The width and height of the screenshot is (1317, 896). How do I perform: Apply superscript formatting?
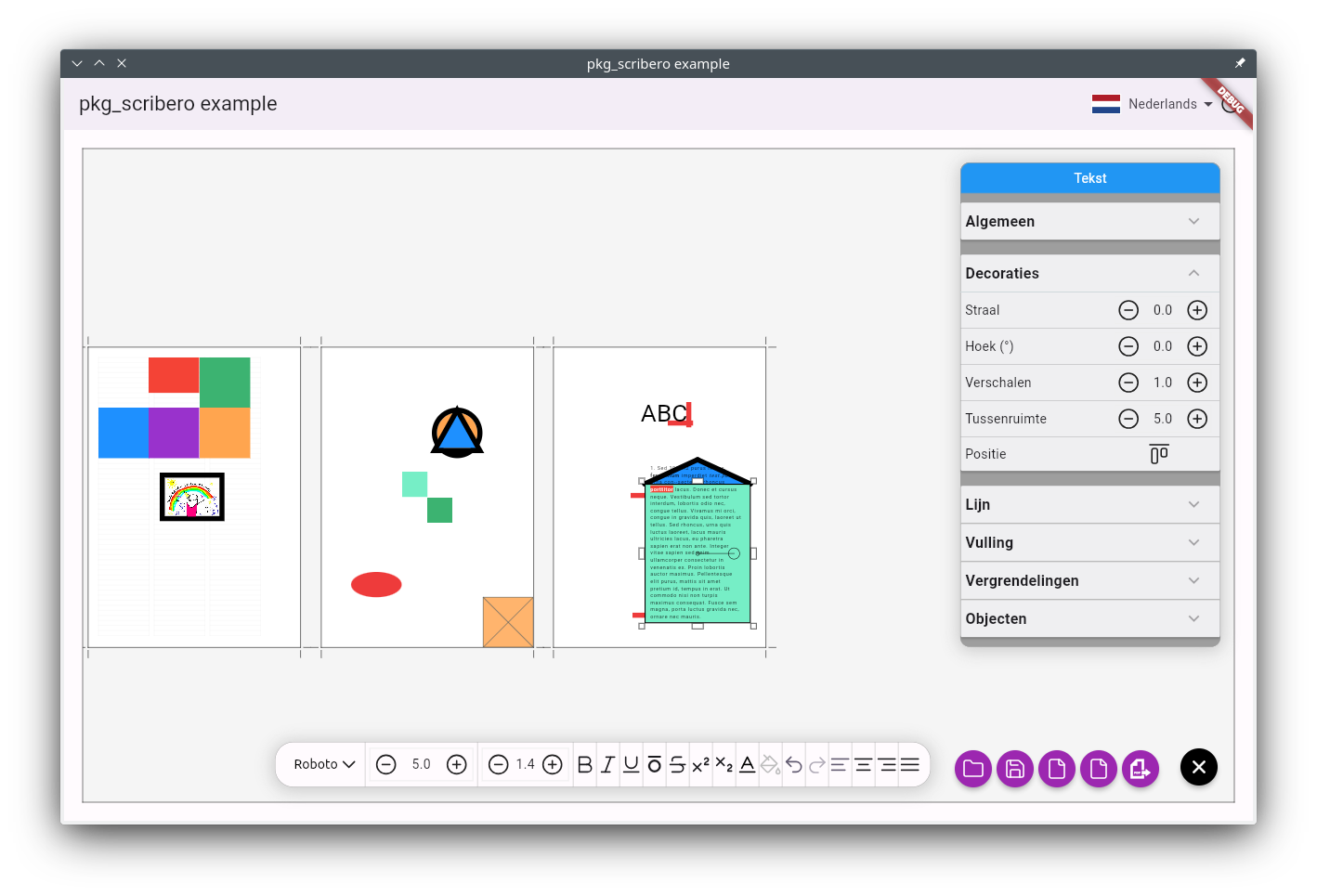[700, 764]
